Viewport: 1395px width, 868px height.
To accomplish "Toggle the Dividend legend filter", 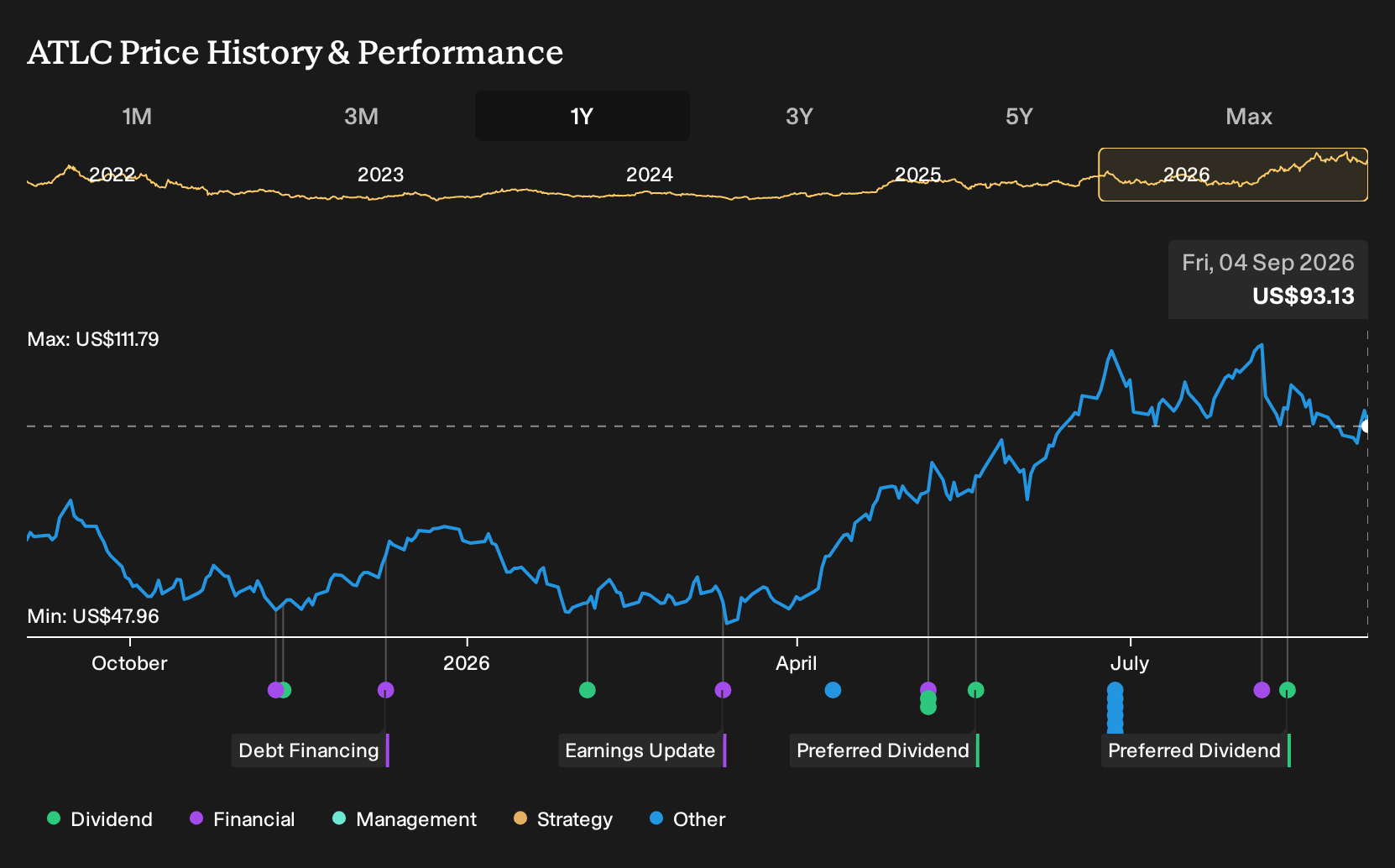I will 100,819.
